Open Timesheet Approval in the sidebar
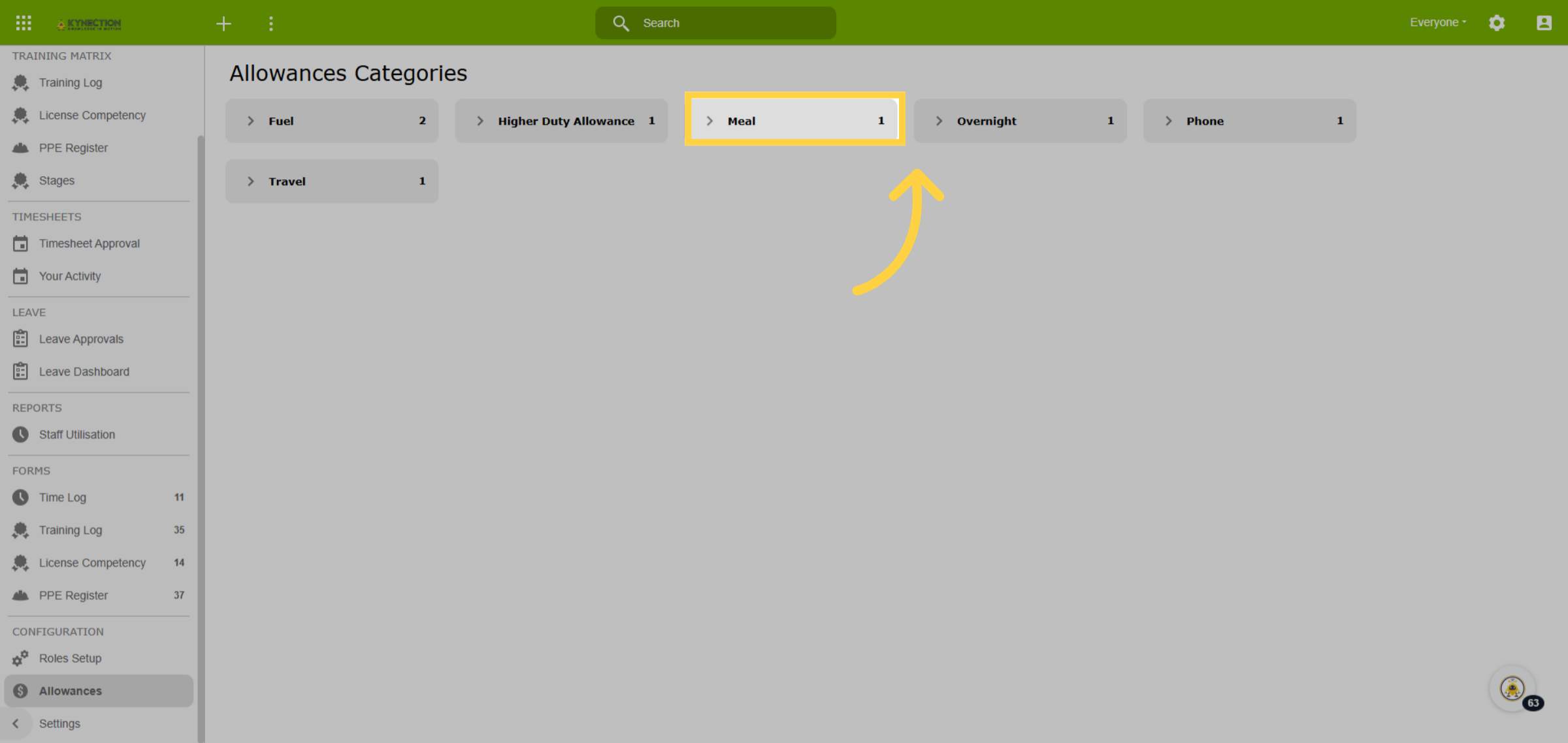Image resolution: width=1568 pixels, height=743 pixels. [90, 244]
